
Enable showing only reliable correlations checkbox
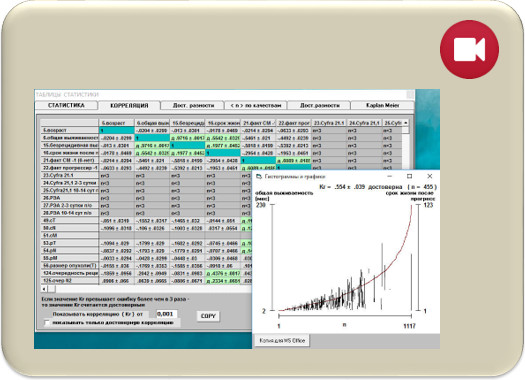coord(47,323)
